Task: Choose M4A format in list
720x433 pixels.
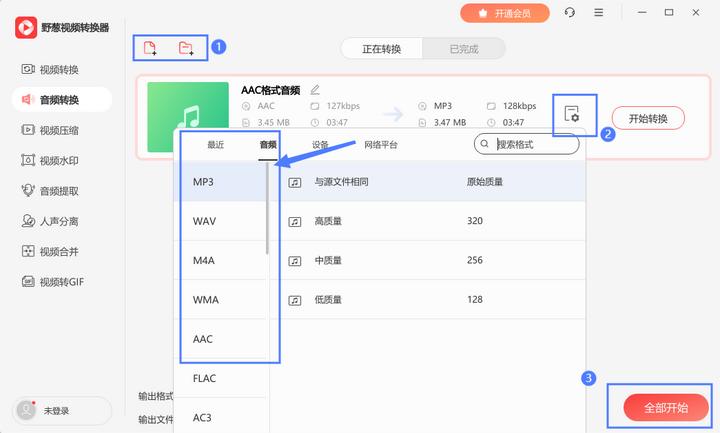Action: [x=221, y=260]
